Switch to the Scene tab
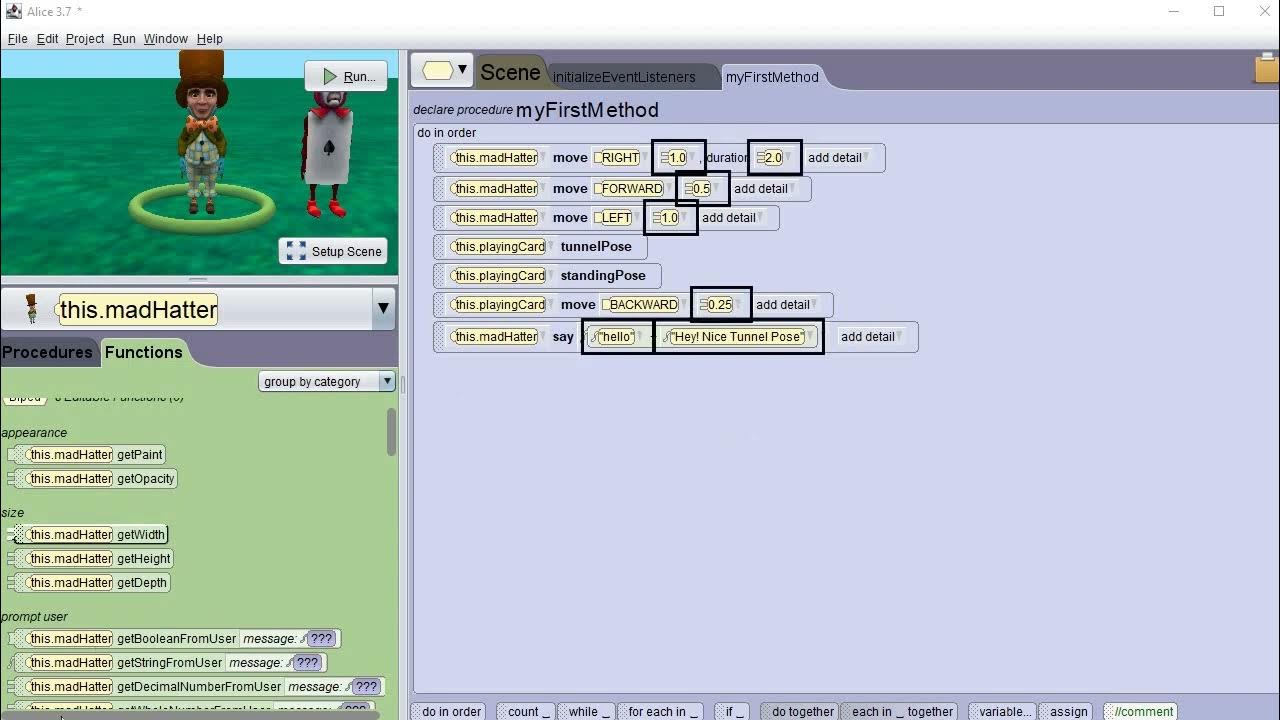This screenshot has width=1280, height=720. point(510,72)
